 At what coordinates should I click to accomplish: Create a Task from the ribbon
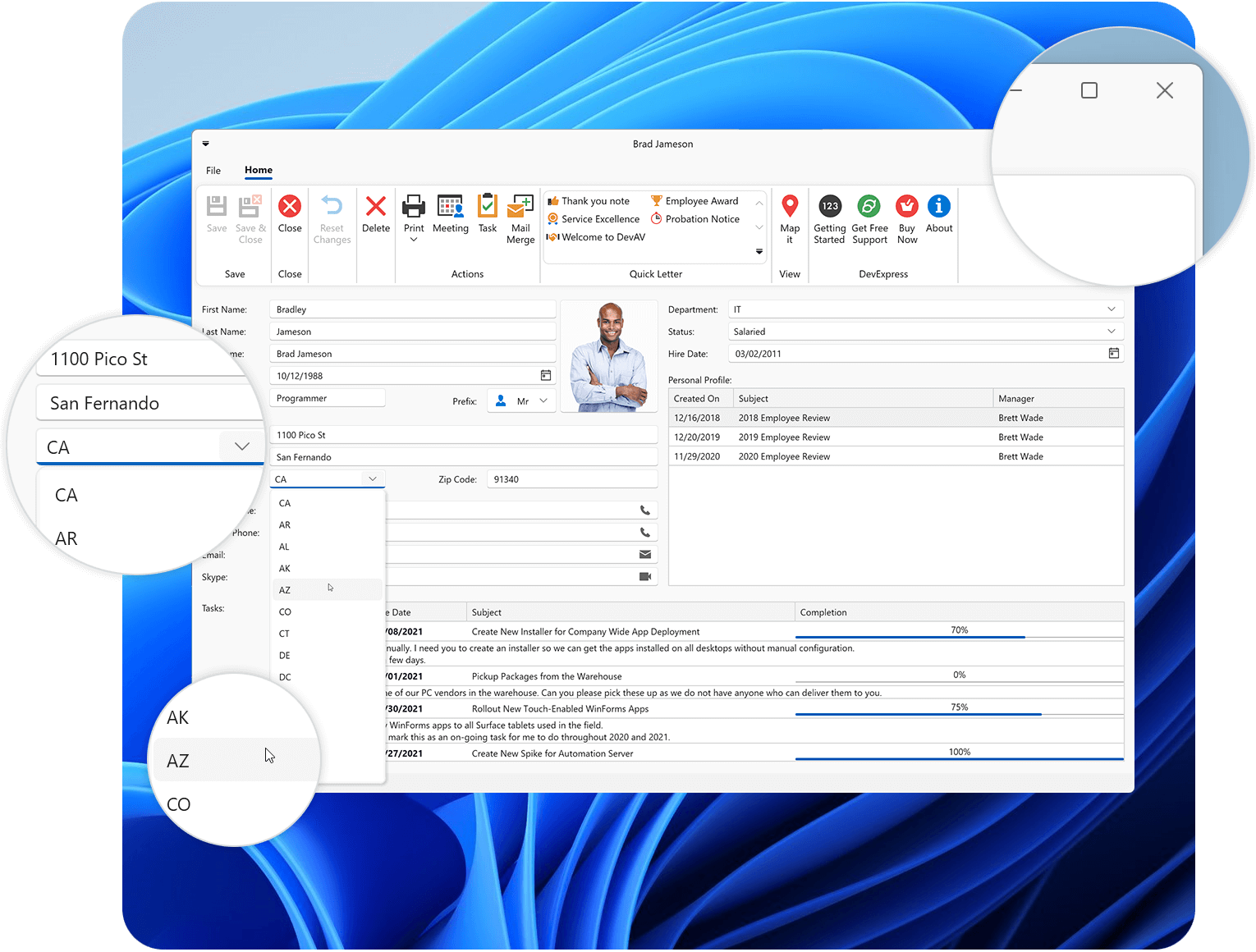coord(488,213)
